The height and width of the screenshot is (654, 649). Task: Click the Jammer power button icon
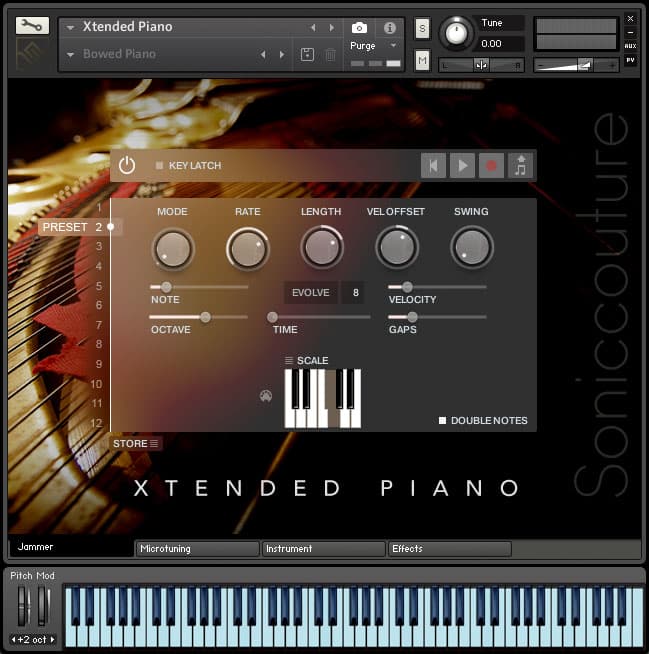click(127, 165)
